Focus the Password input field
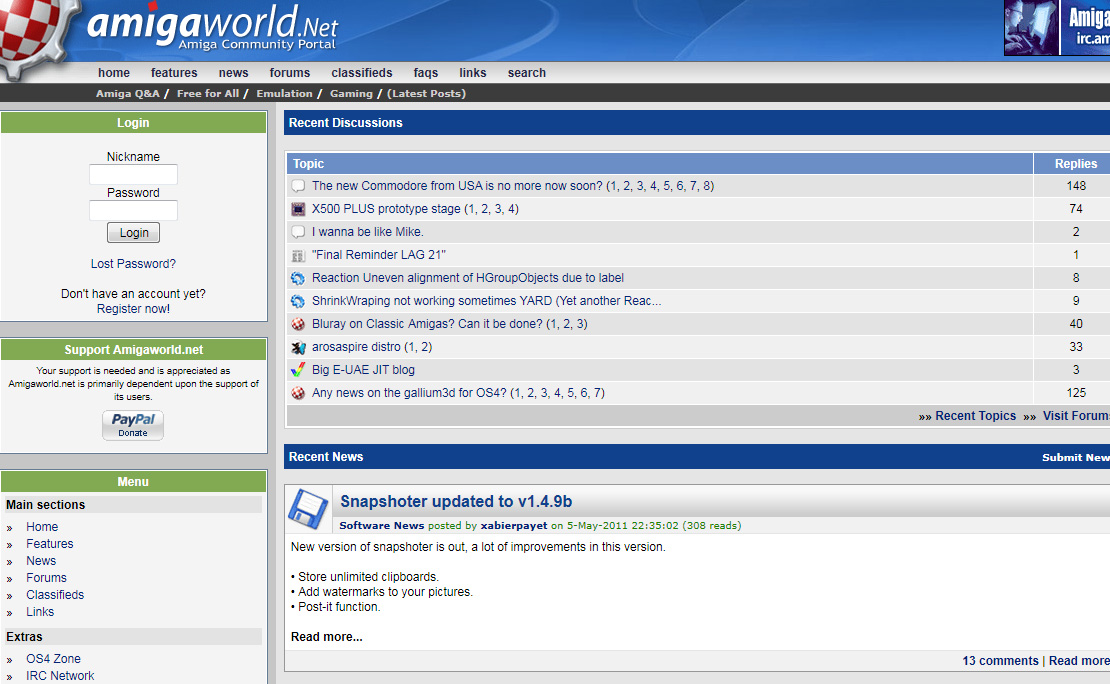 coord(133,210)
